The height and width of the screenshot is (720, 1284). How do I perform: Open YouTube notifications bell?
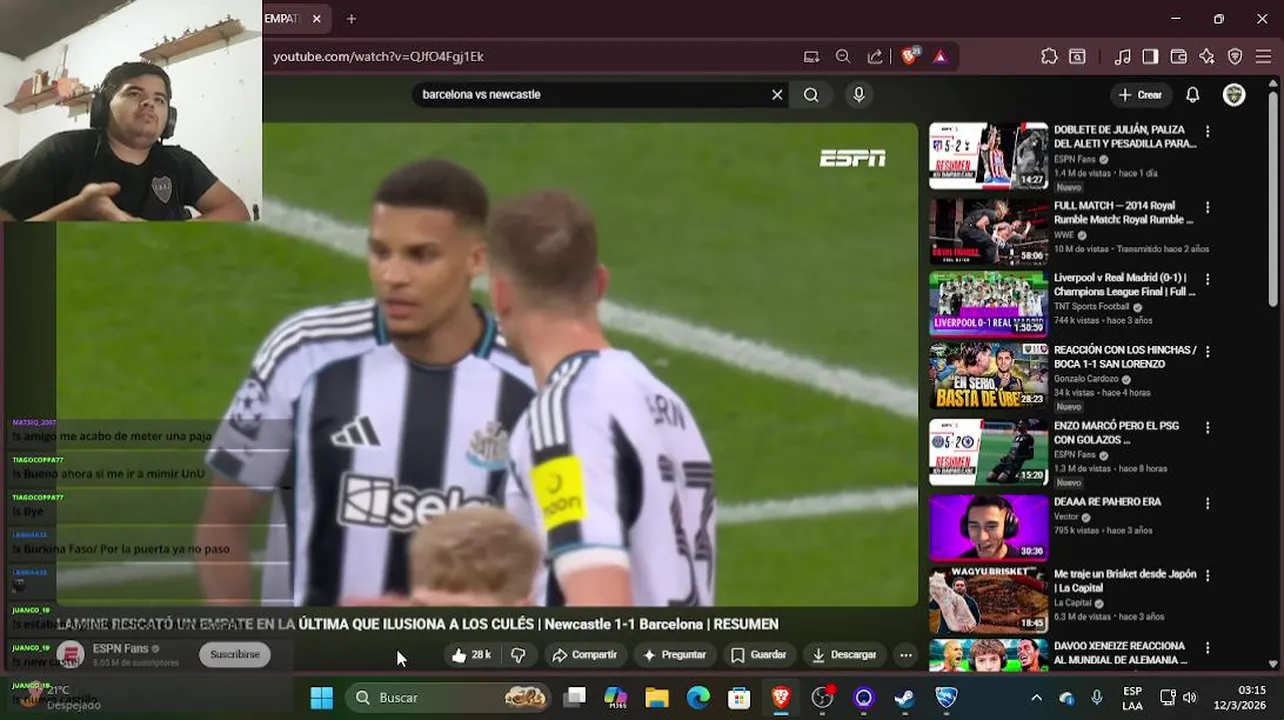click(x=1192, y=95)
